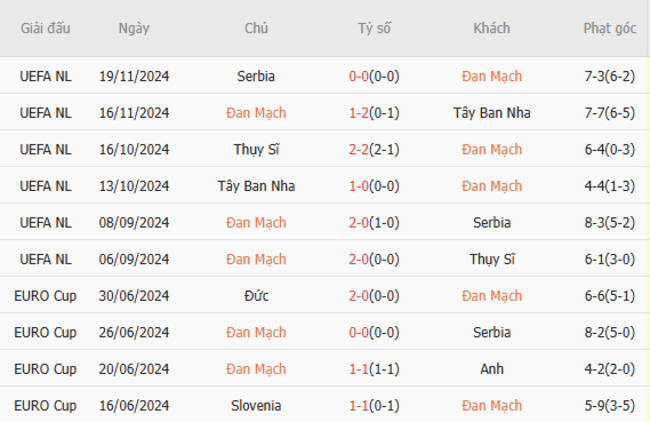The image size is (650, 422).
Task: Click the Ngày column header
Action: [x=134, y=28]
